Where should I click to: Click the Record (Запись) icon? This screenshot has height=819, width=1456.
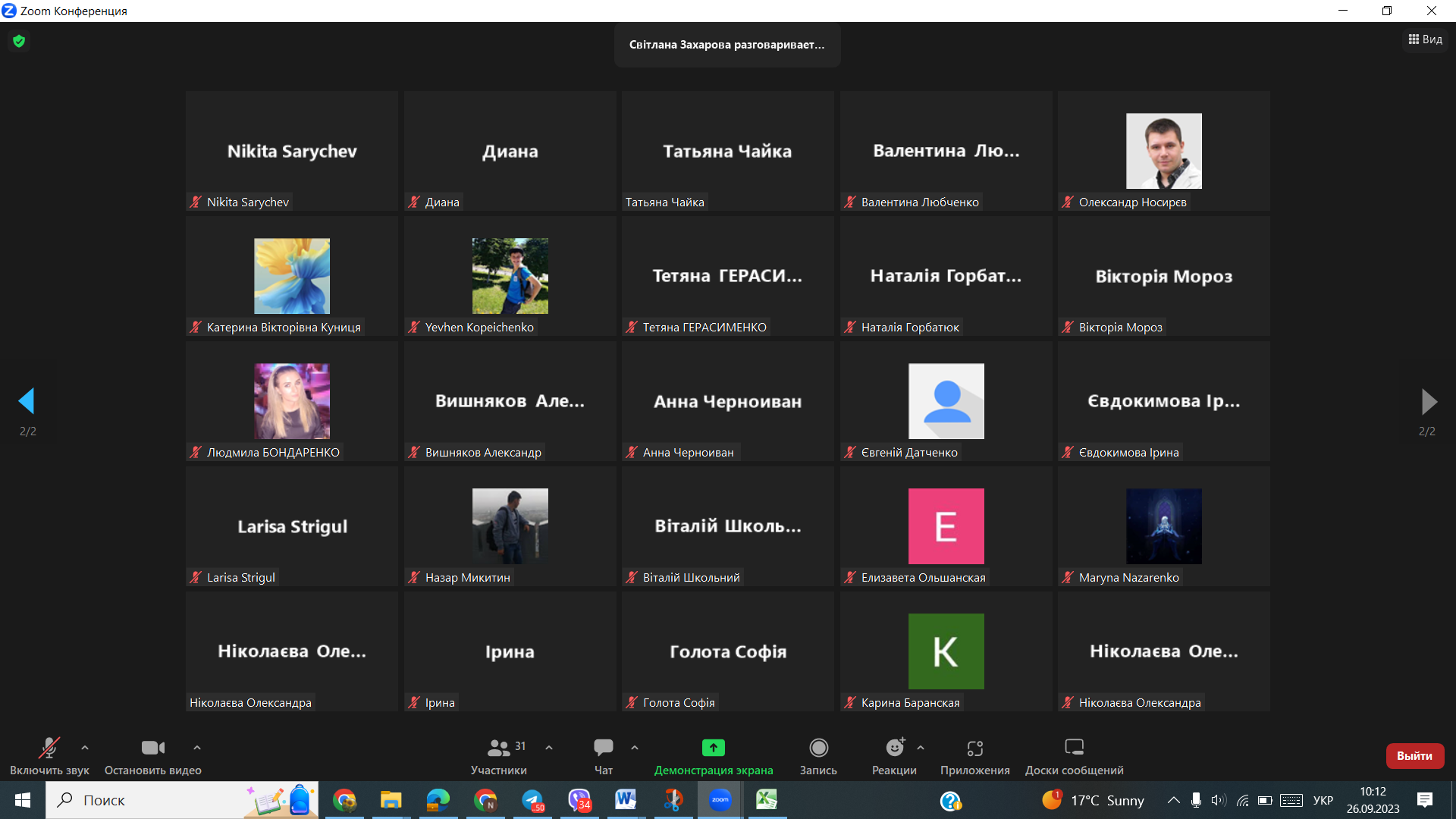818,748
